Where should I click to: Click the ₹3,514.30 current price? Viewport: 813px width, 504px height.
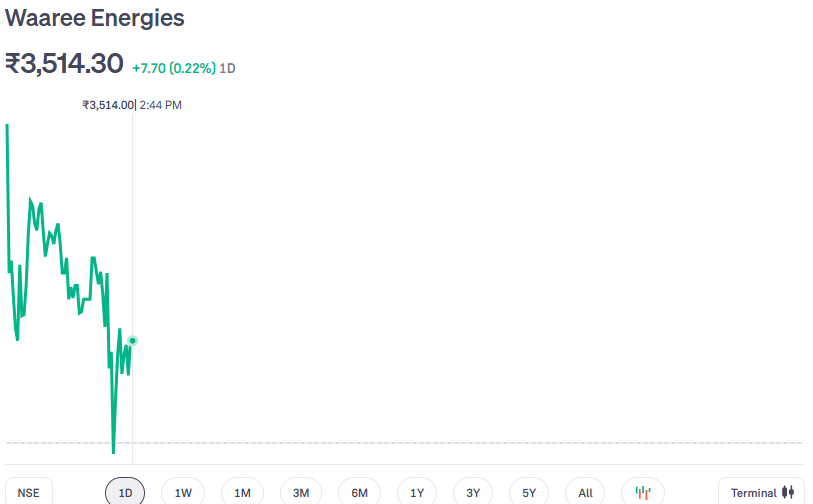(x=64, y=64)
